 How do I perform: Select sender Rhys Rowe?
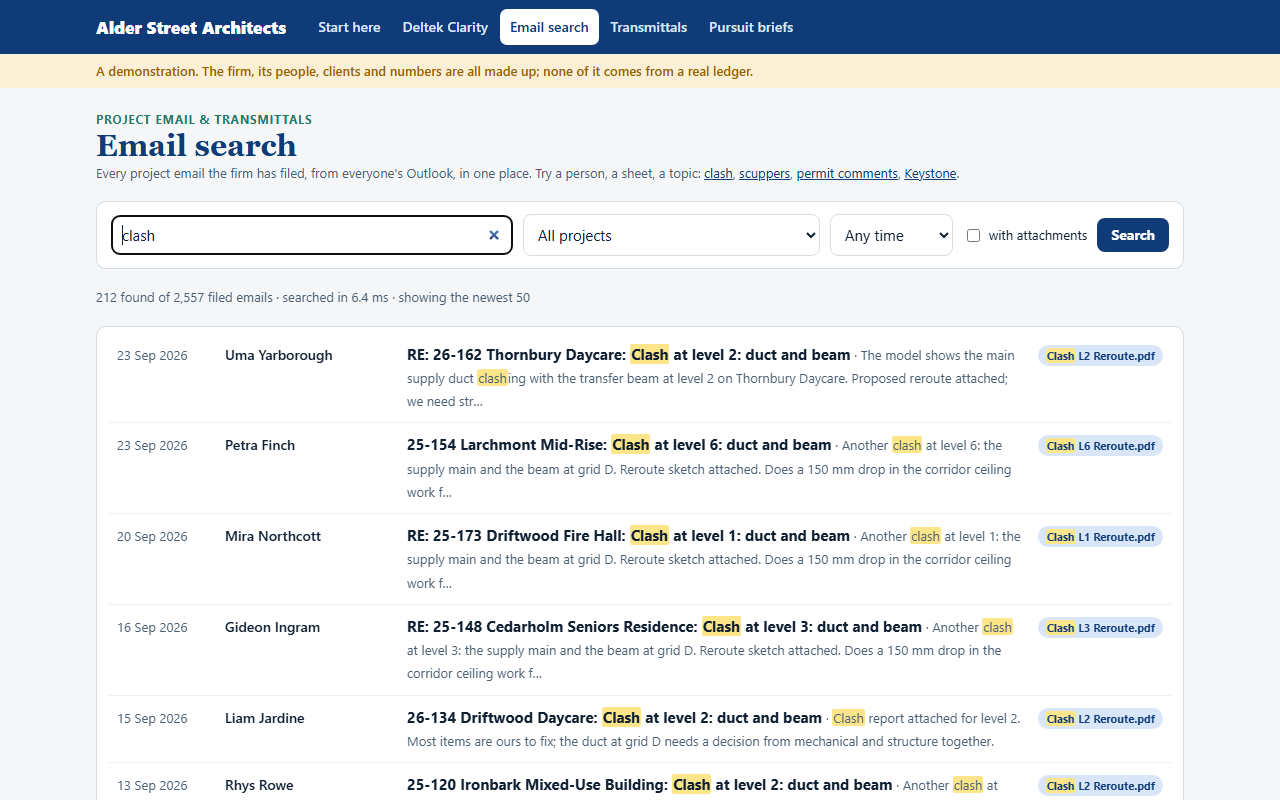[259, 785]
